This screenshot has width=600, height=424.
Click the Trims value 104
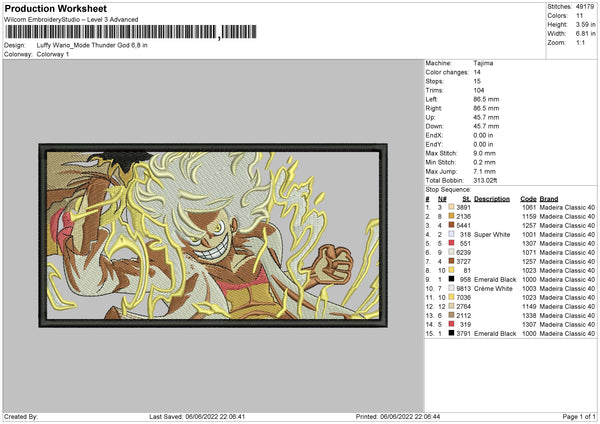(479, 90)
